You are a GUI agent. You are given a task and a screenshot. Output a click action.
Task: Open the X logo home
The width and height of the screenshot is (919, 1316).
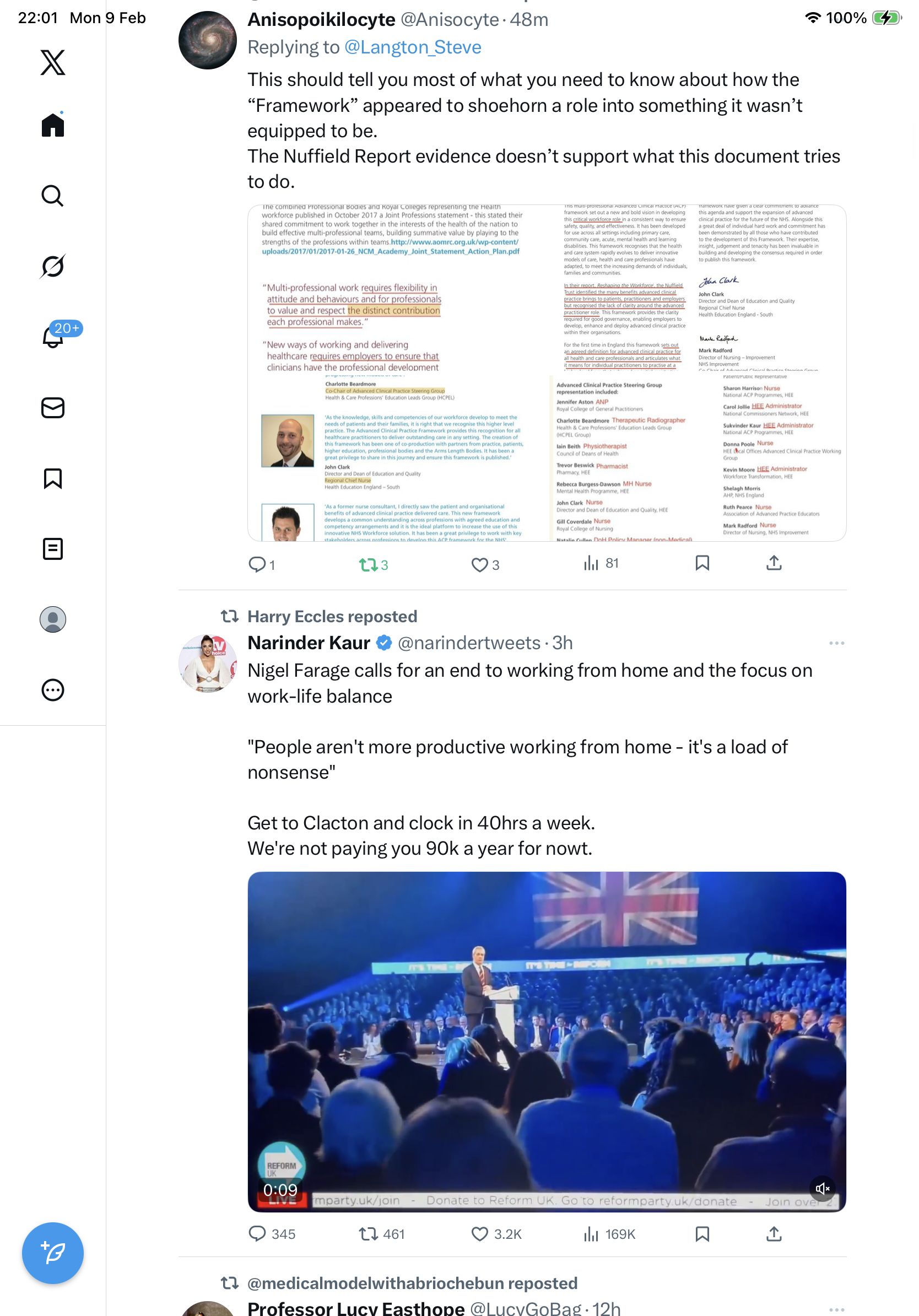53,62
